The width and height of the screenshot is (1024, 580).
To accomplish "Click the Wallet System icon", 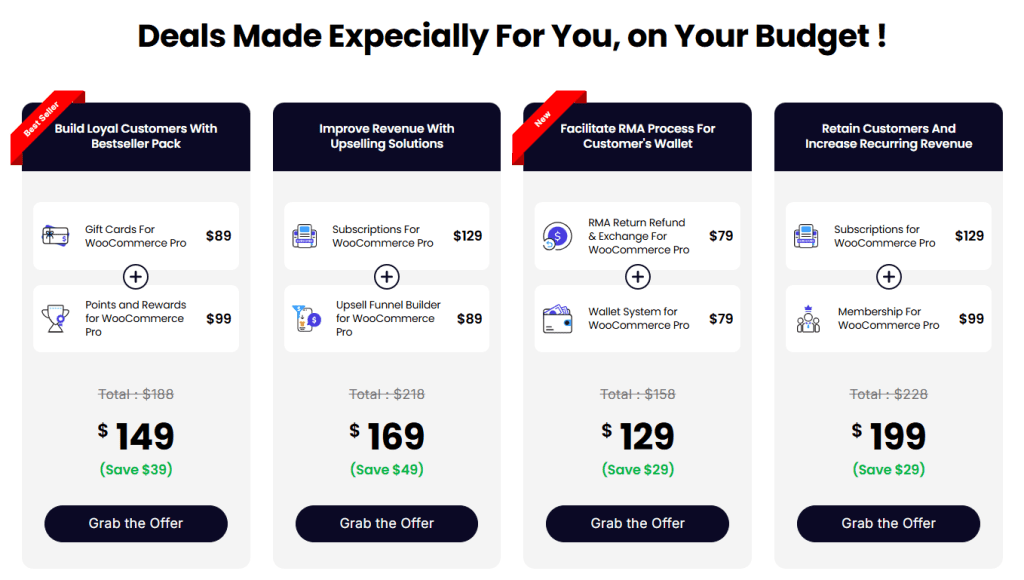I will (557, 319).
